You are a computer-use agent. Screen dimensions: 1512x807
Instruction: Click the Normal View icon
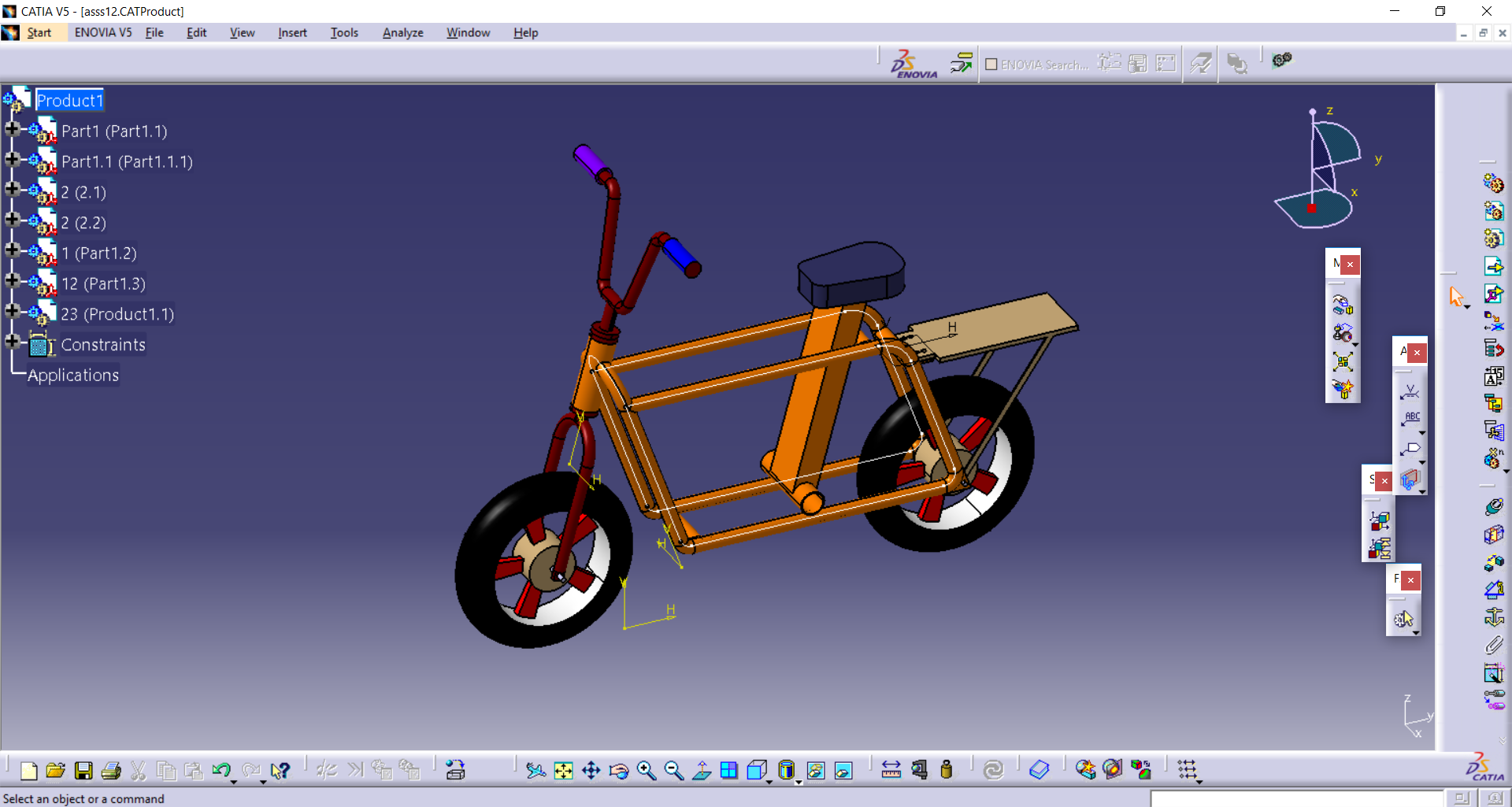tap(701, 770)
